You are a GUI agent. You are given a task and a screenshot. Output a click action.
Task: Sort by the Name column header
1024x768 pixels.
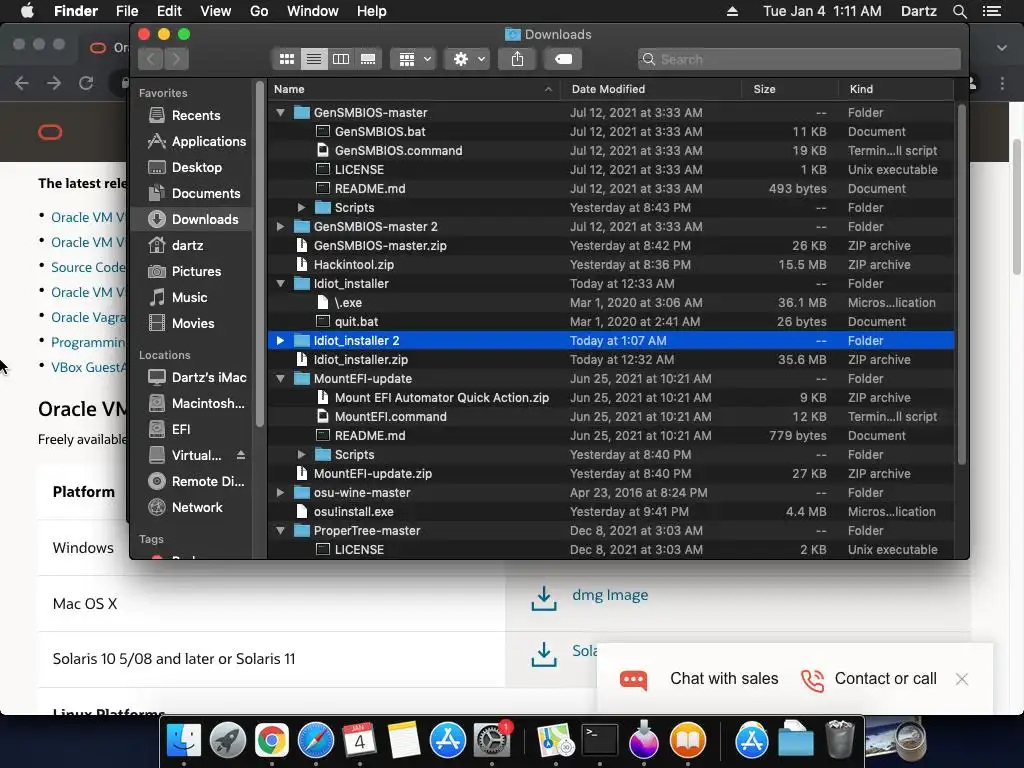[413, 89]
